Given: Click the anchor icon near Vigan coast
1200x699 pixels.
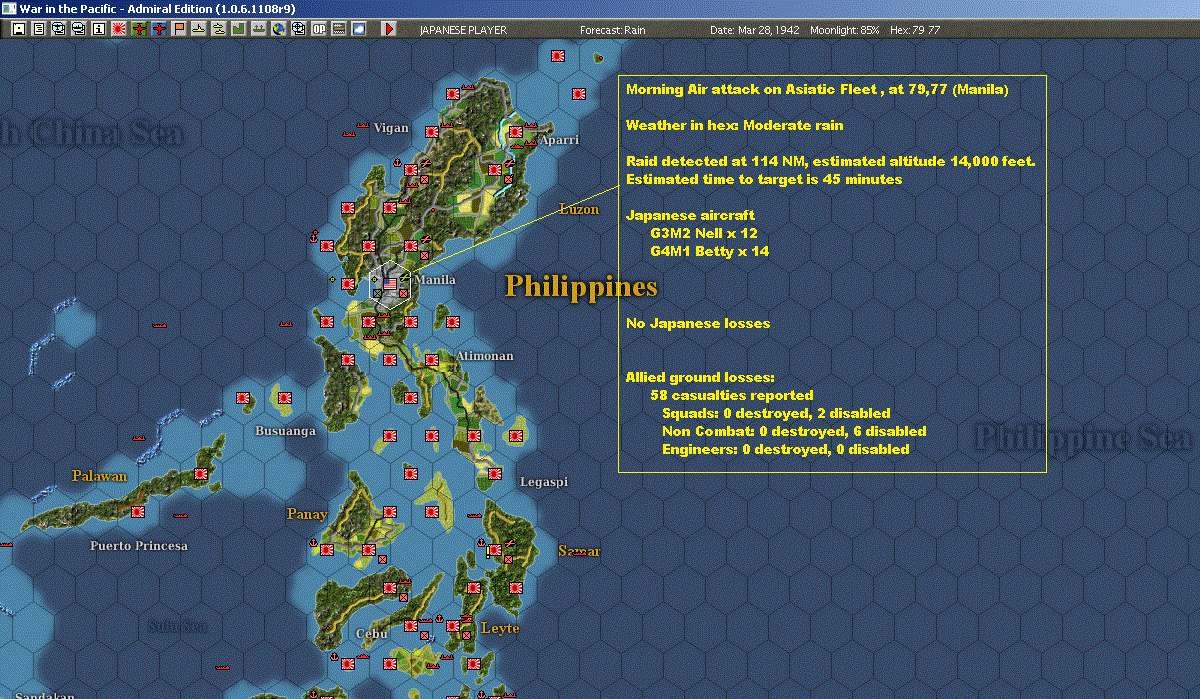Looking at the screenshot, I should click(397, 162).
